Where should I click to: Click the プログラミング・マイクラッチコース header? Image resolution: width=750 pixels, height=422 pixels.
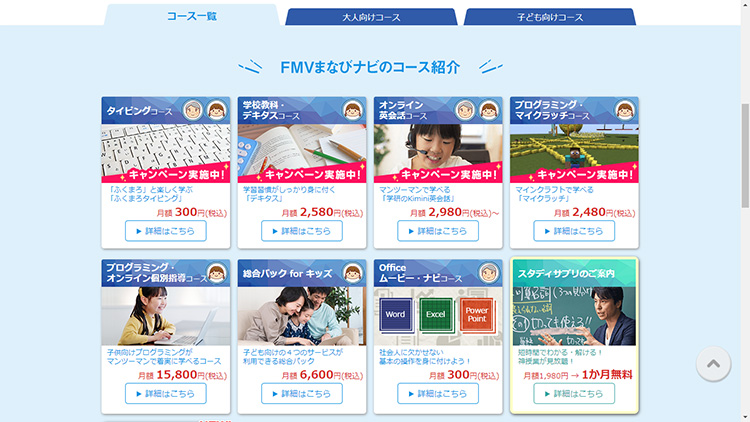click(x=574, y=111)
